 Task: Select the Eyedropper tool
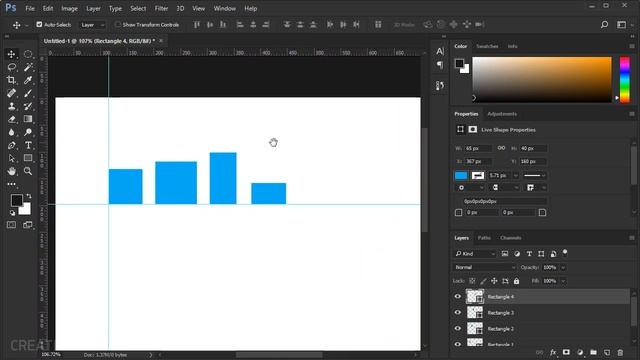[28, 80]
